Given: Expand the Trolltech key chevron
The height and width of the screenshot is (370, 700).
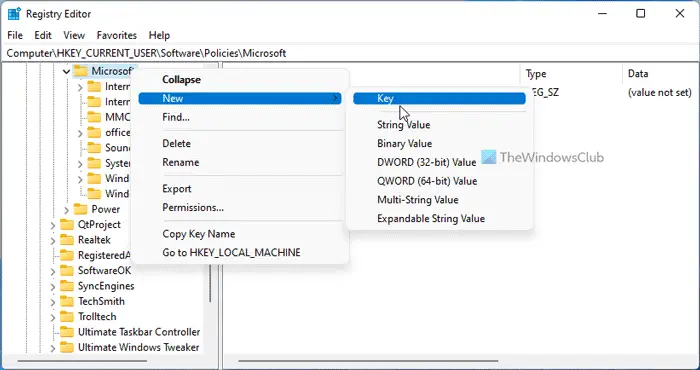Looking at the screenshot, I should click(x=53, y=317).
